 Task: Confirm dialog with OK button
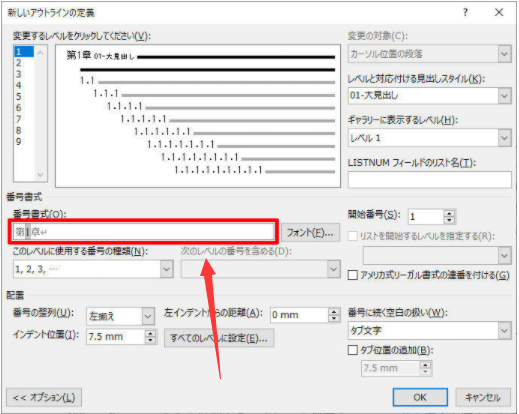coord(420,397)
